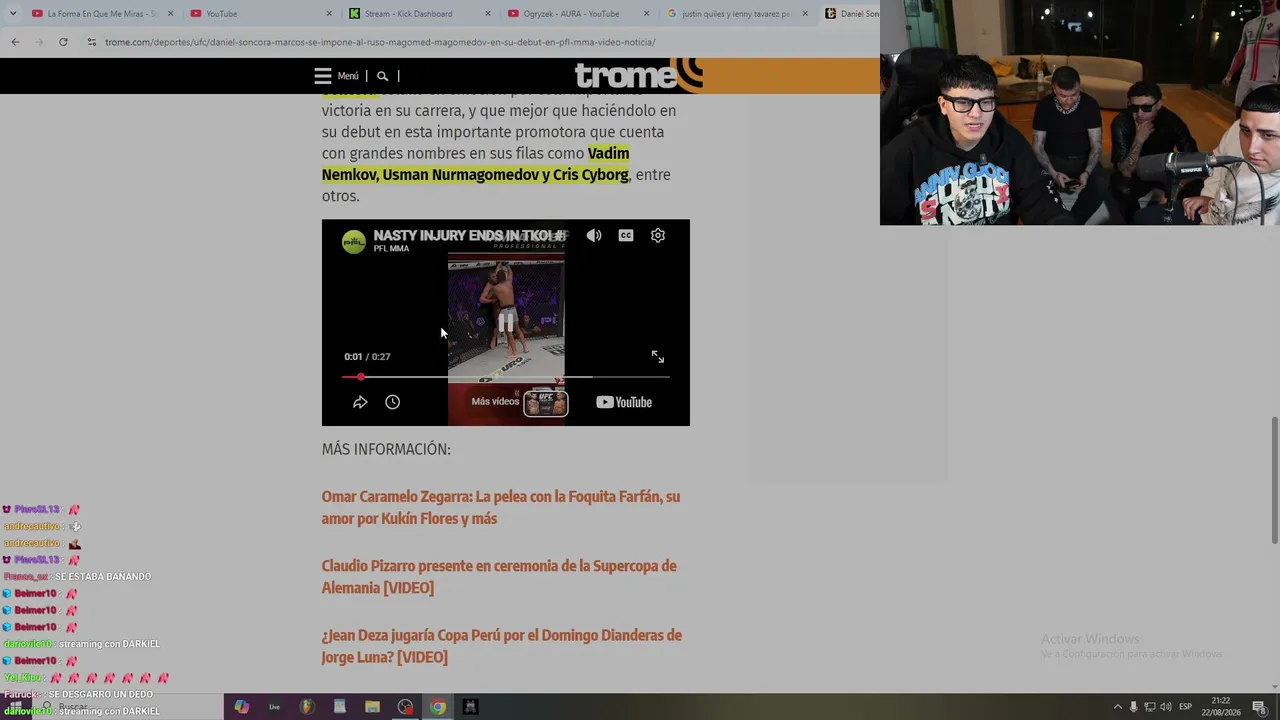Go forward with the browser forward arrow
Viewport: 1280px width, 720px height.
click(x=39, y=42)
